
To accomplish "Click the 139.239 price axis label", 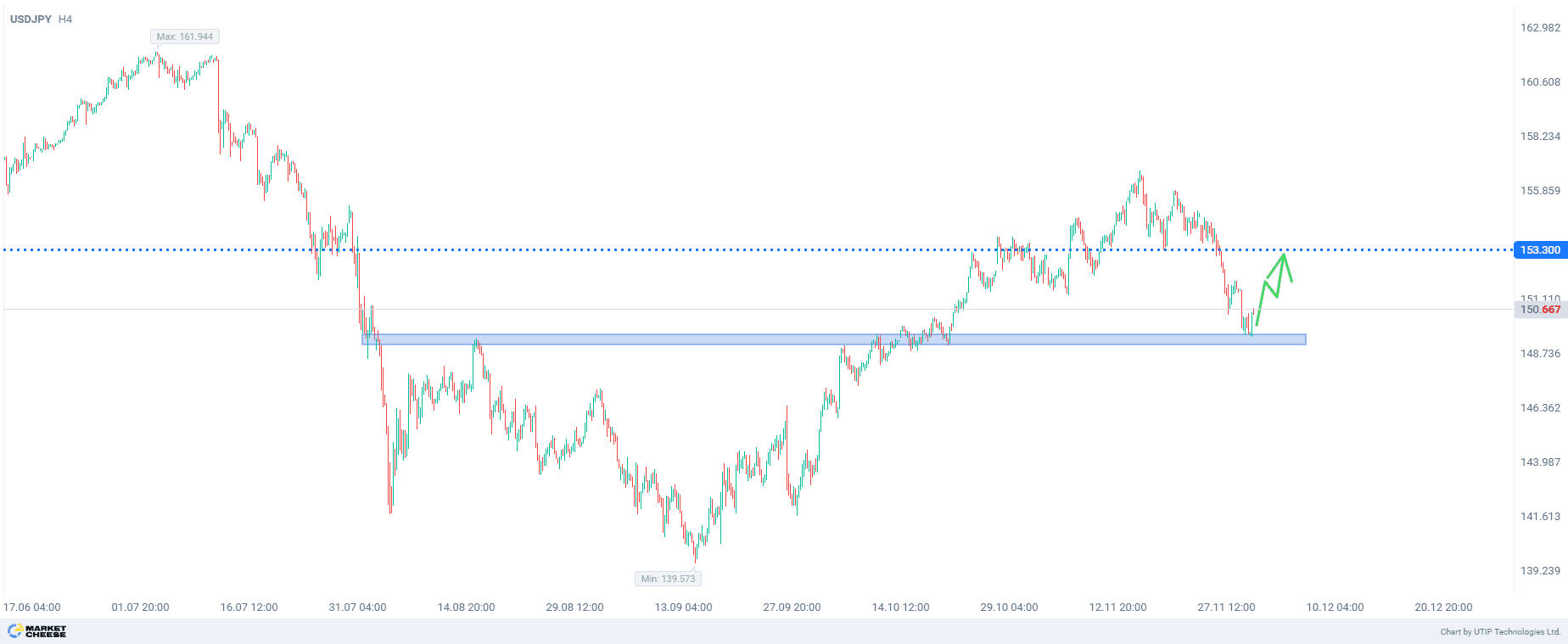I will tap(1539, 571).
